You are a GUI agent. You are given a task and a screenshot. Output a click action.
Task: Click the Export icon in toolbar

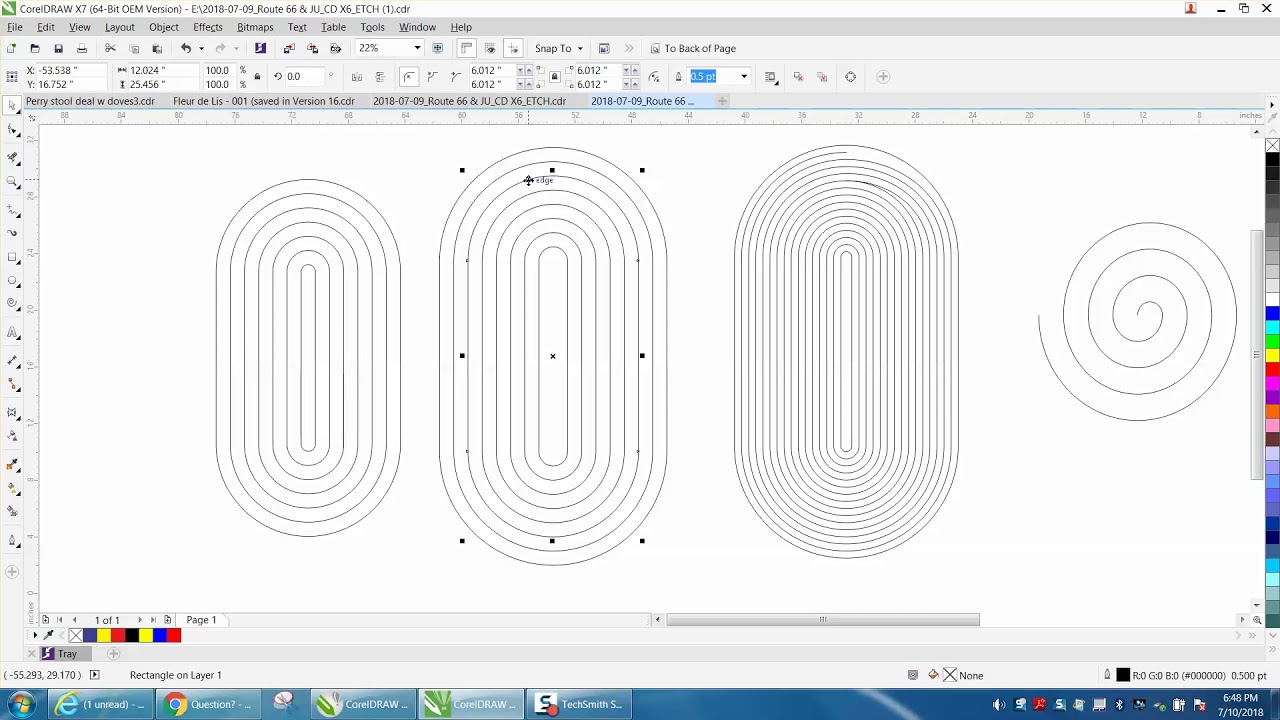313,48
